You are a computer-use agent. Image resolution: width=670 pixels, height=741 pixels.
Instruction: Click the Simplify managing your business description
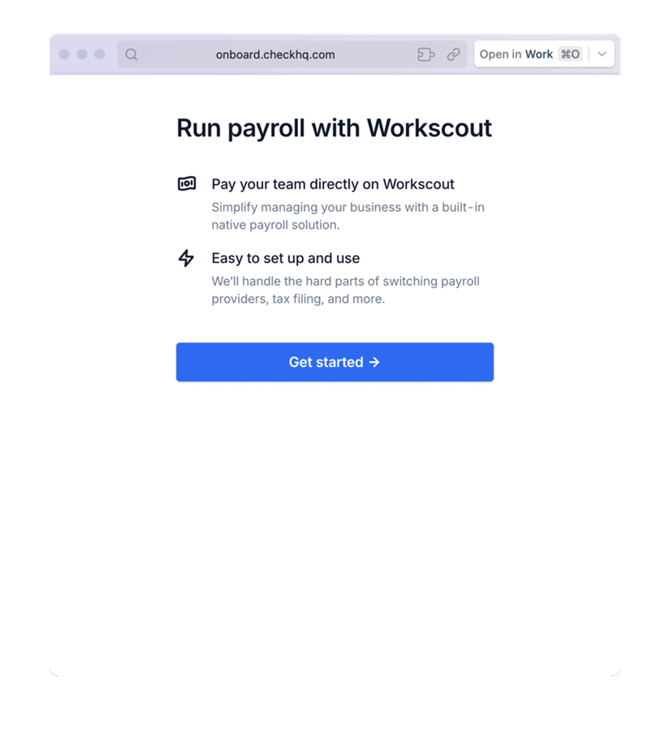pos(348,216)
